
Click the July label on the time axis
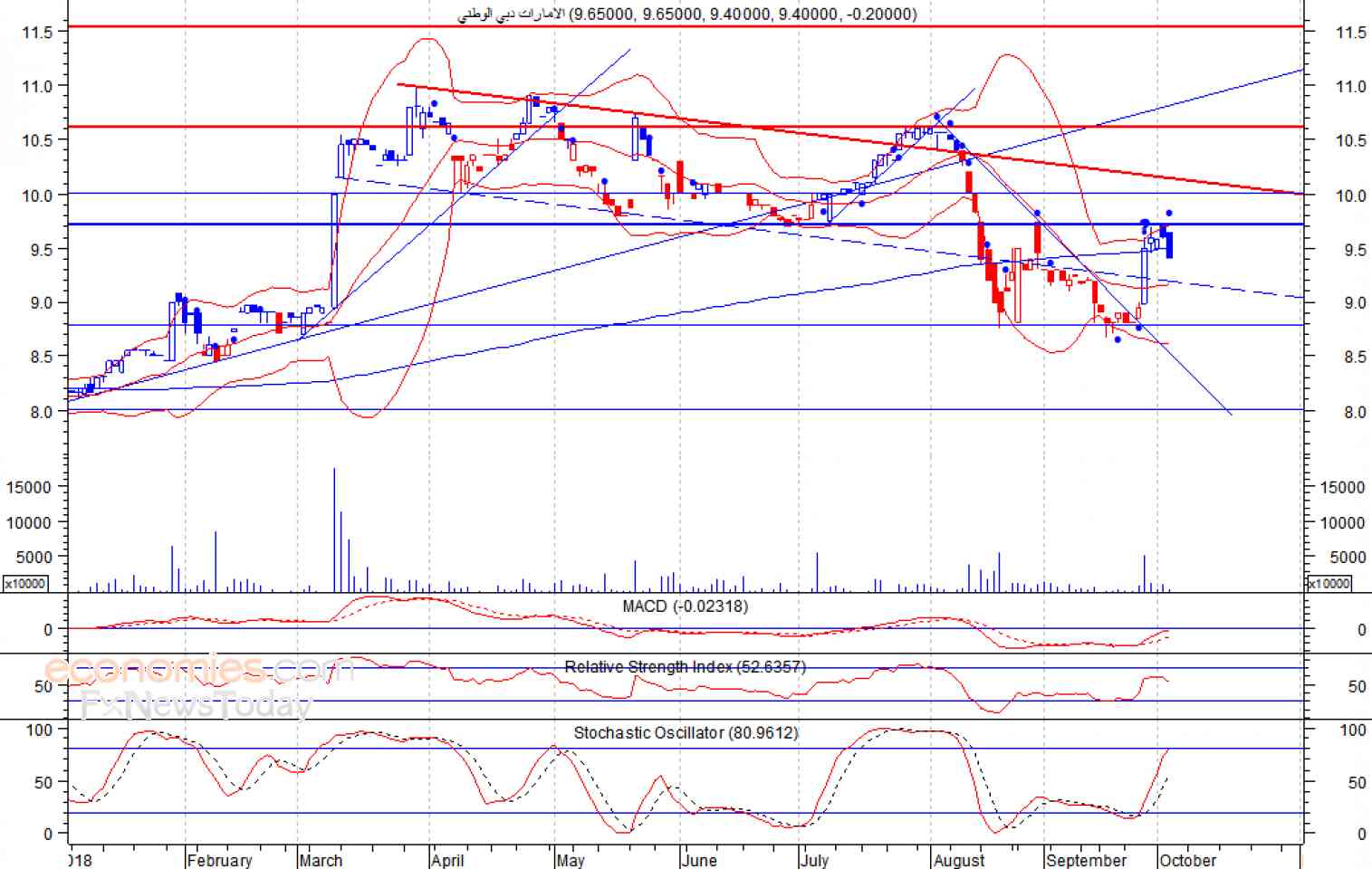pos(815,860)
